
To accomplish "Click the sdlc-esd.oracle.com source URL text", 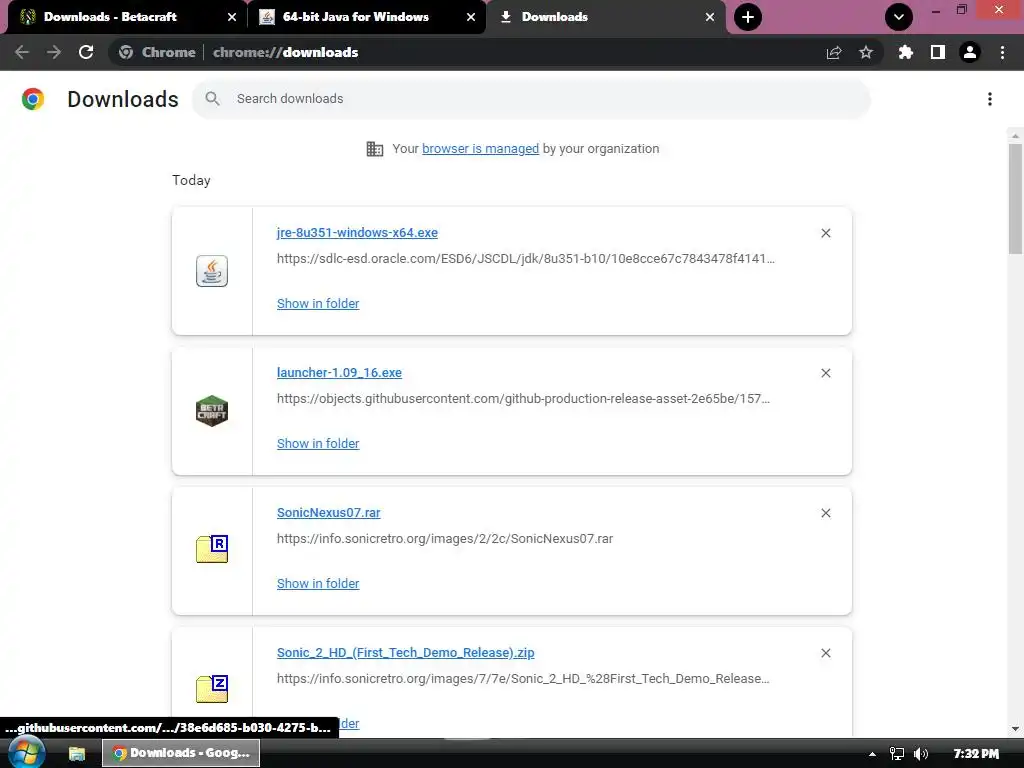I will (526, 259).
